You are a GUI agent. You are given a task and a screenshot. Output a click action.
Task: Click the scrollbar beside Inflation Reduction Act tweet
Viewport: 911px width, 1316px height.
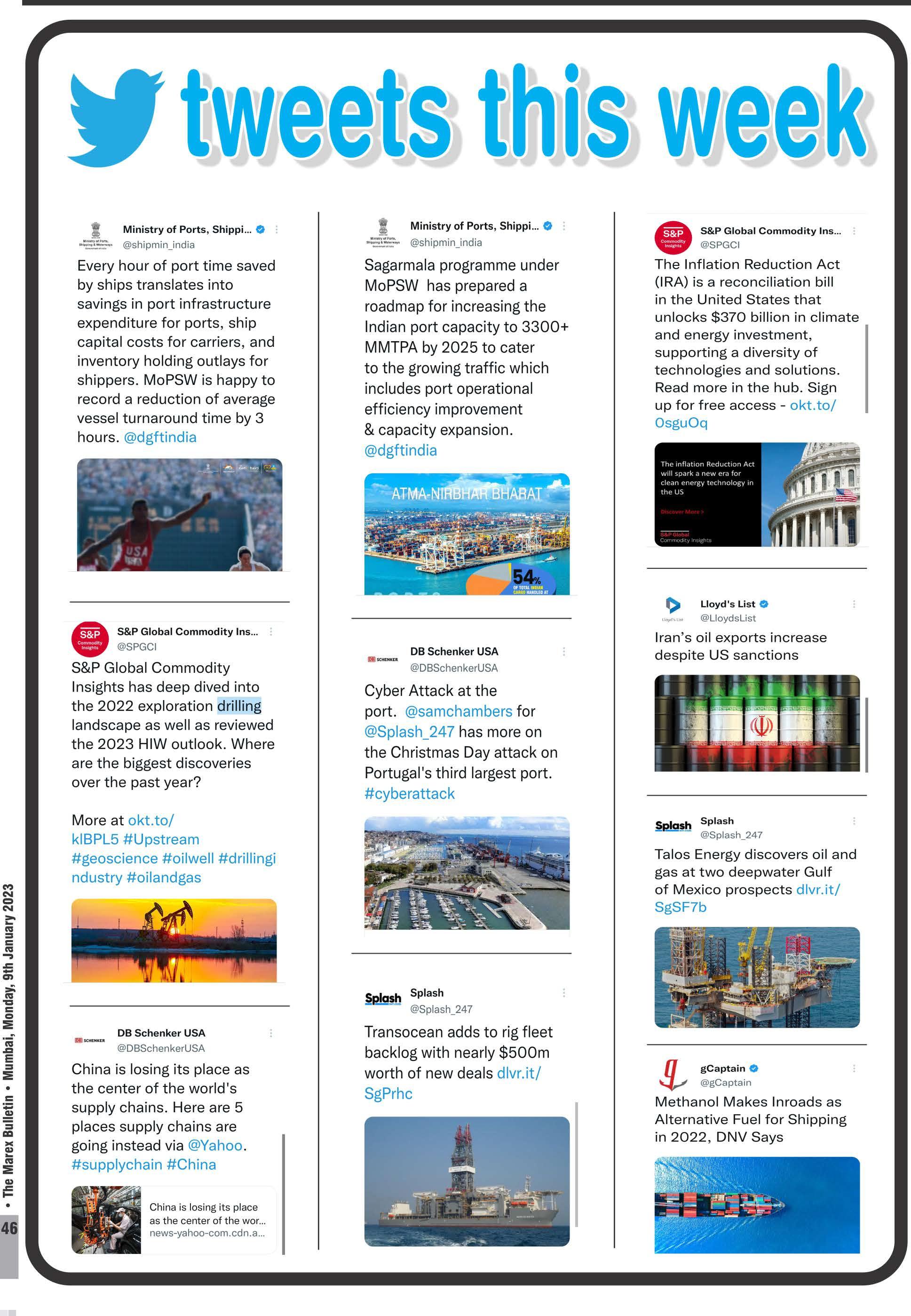[866, 368]
